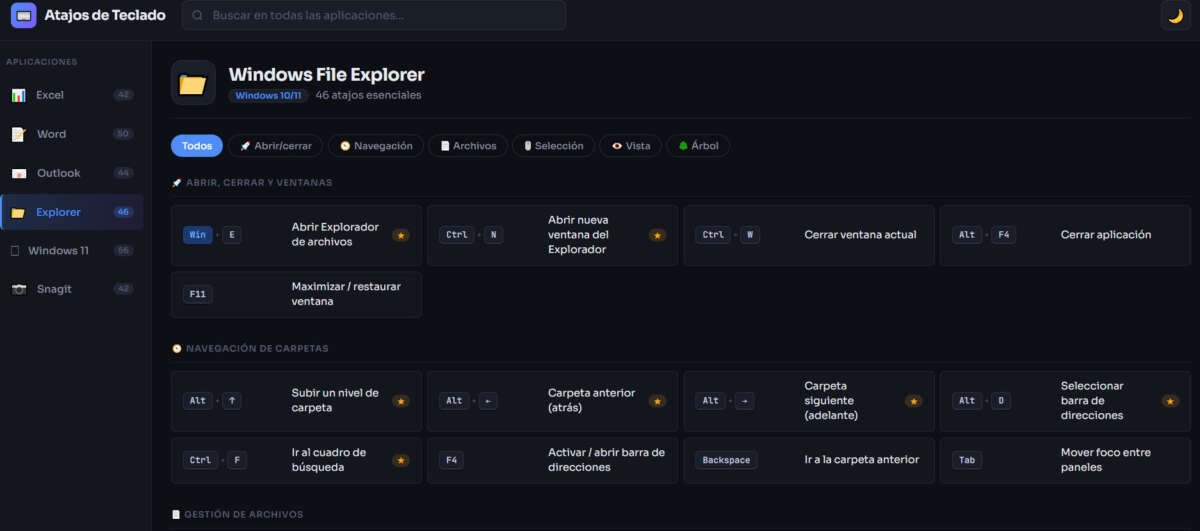Screen dimensions: 1200x531
Task: Toggle favorite star on Subir un nivel de carpeta
Action: (x=400, y=401)
